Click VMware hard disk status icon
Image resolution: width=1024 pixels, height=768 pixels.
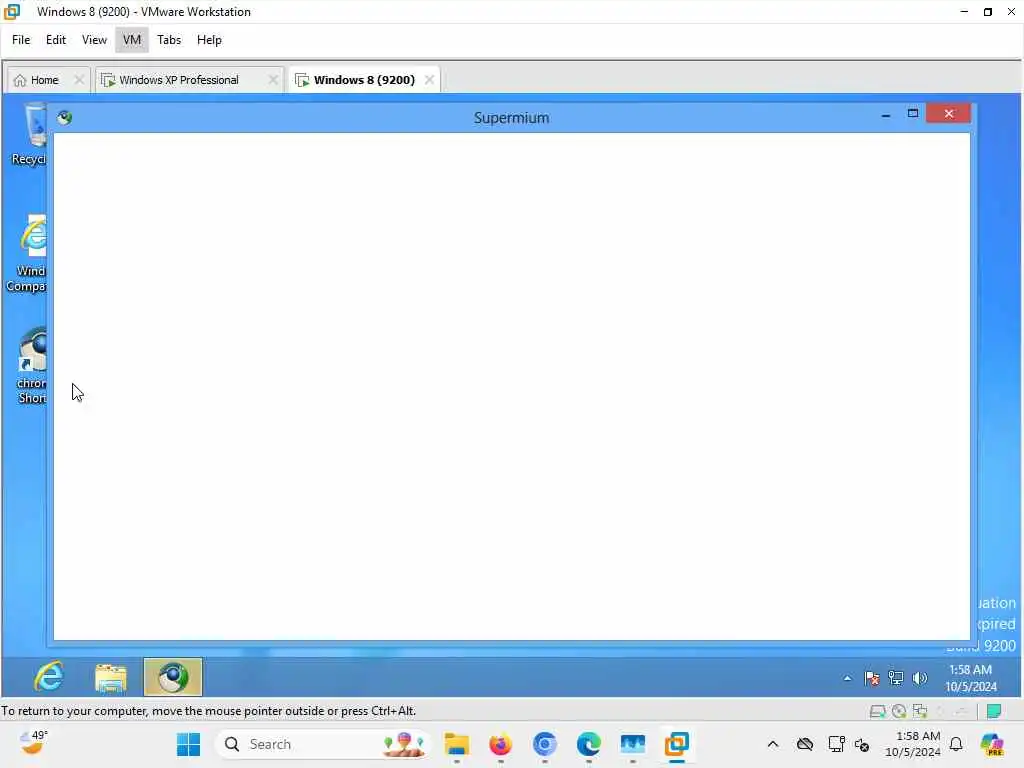pyautogui.click(x=877, y=711)
